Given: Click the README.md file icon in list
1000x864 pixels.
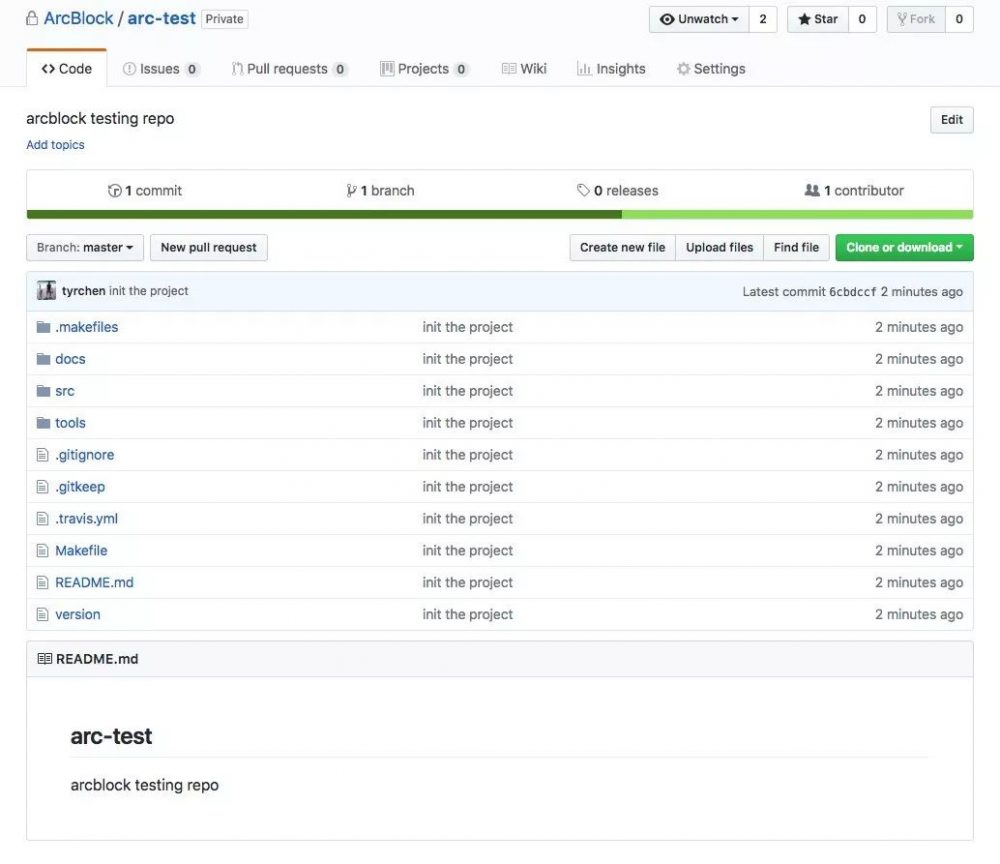Looking at the screenshot, I should coord(43,582).
